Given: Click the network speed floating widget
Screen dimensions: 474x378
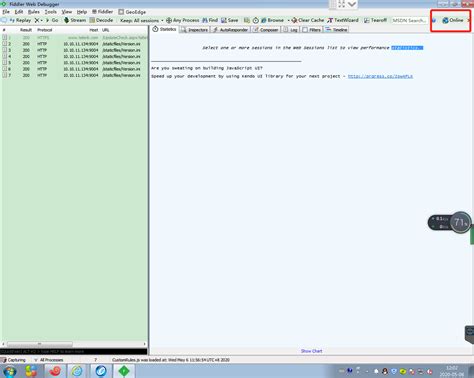Looking at the screenshot, I should (450, 222).
